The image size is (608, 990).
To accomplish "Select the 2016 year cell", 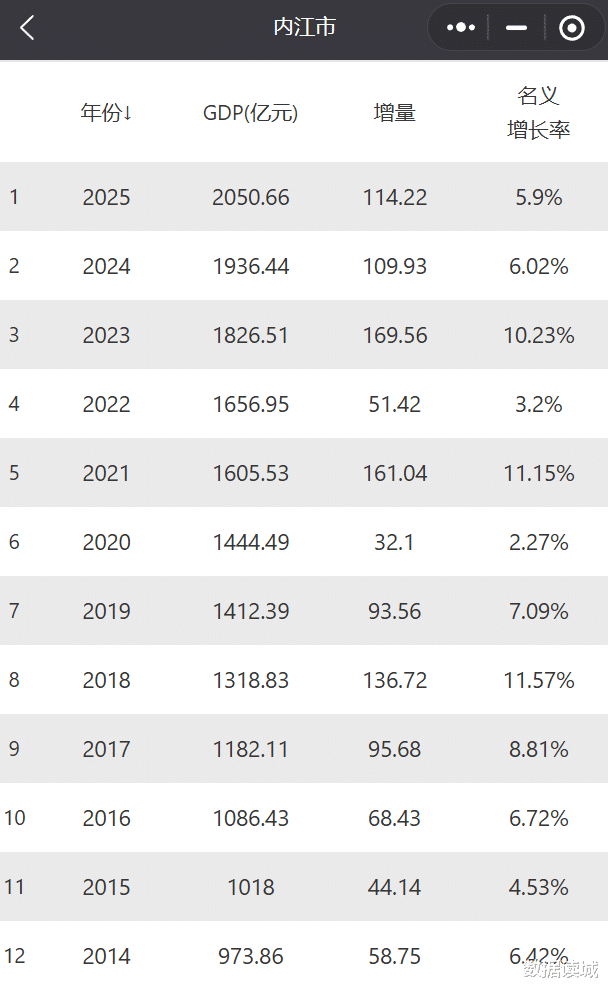I will click(x=106, y=819).
